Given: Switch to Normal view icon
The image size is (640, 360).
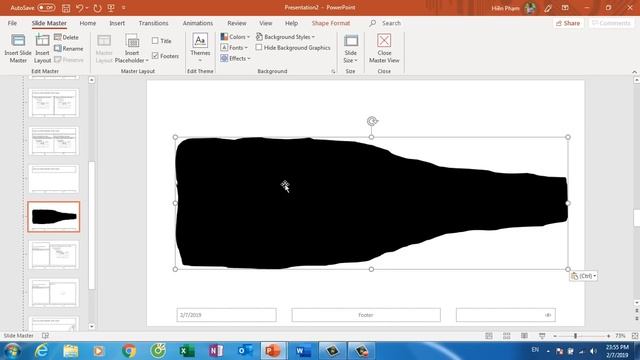Looking at the screenshot, I should click(489, 336).
